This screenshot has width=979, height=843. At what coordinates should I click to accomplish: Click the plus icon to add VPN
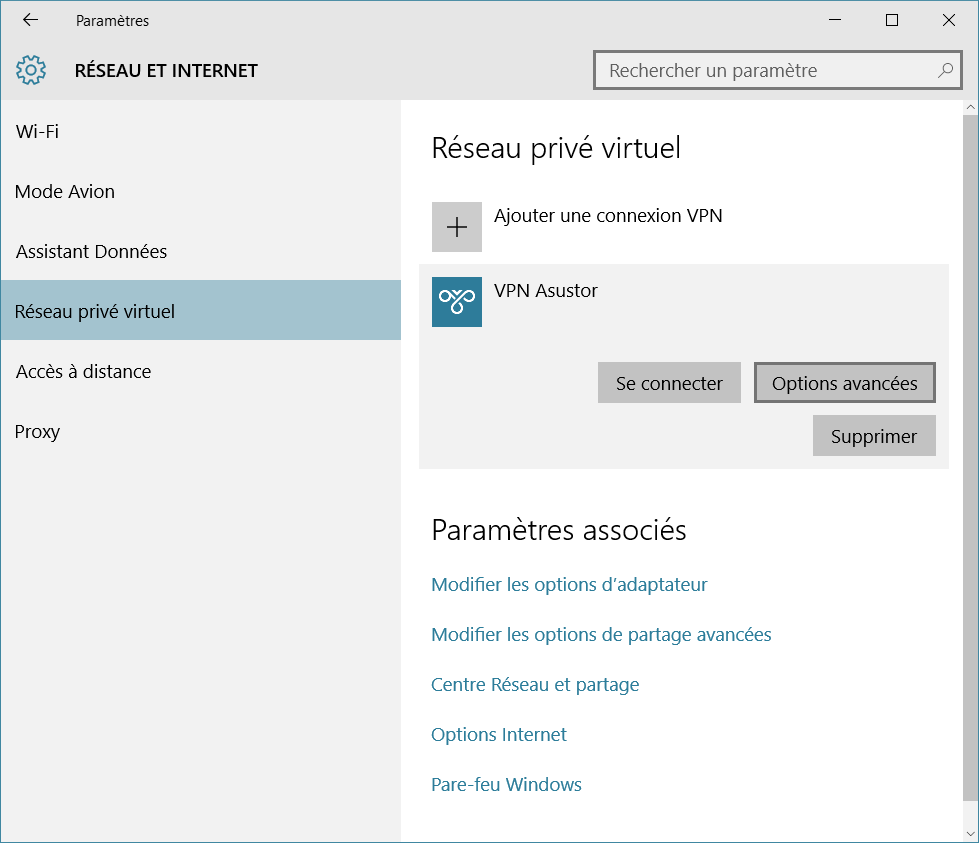(457, 227)
